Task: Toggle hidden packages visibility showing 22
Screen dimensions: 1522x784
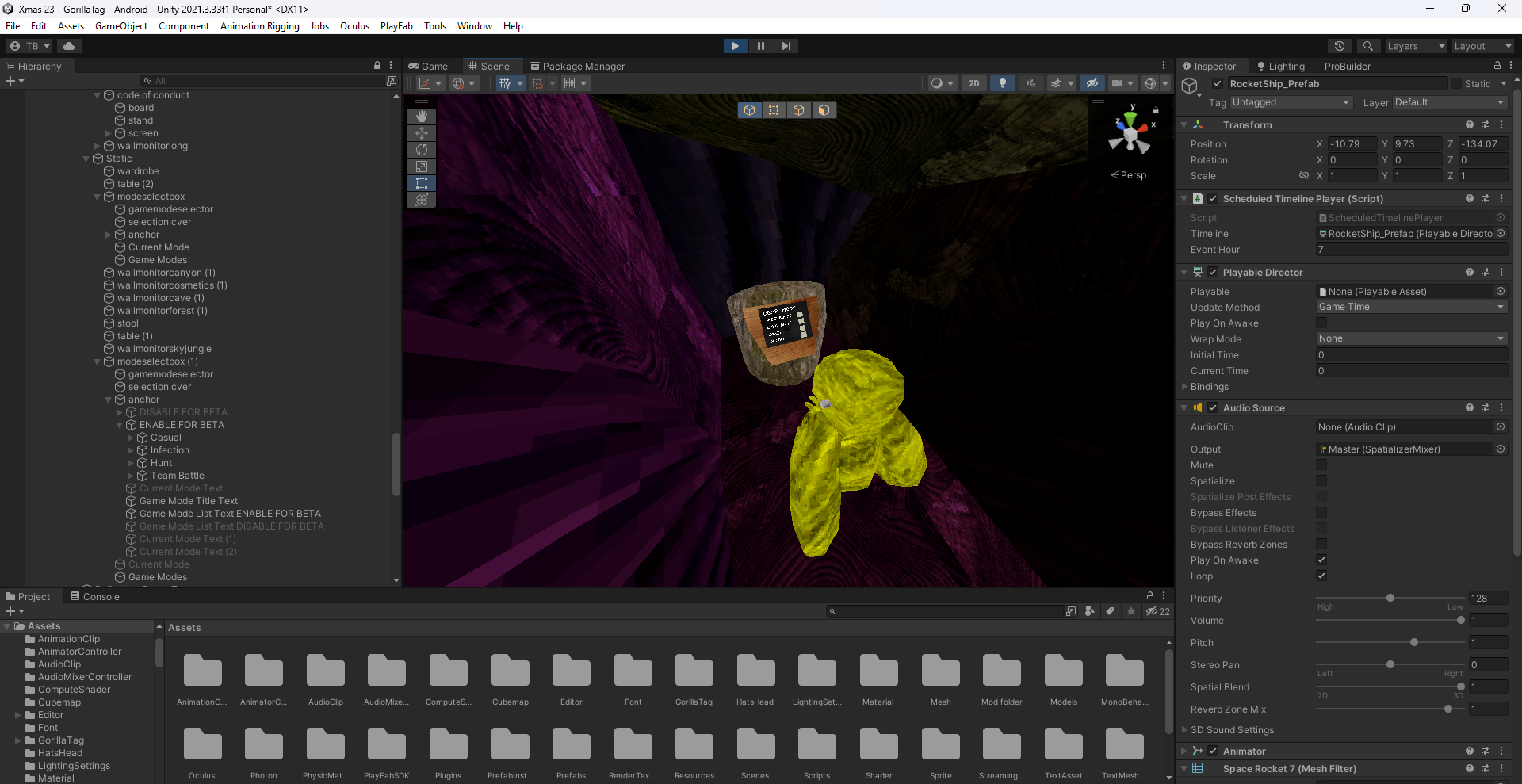Action: point(1158,611)
